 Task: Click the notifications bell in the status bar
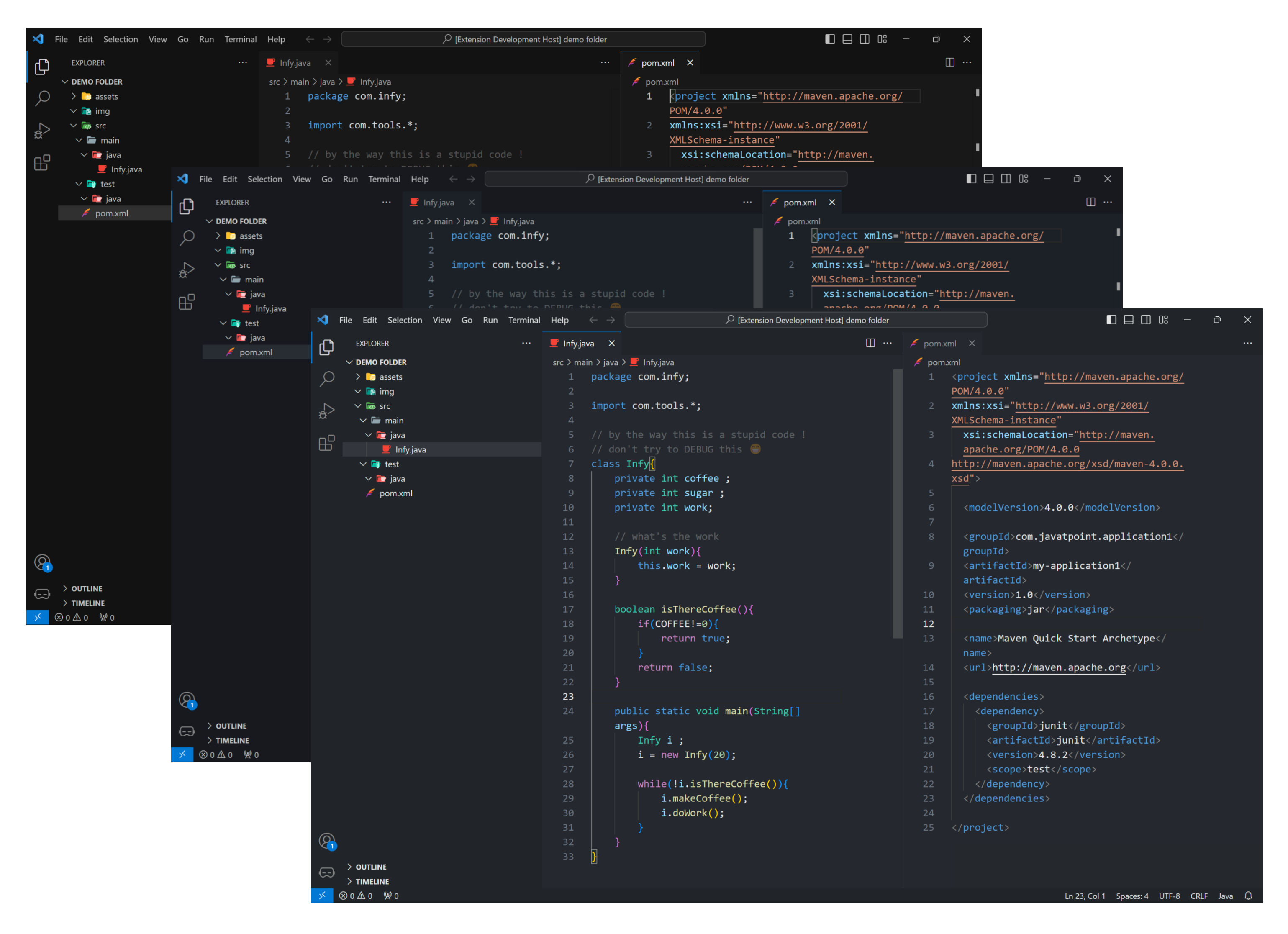[x=1248, y=896]
